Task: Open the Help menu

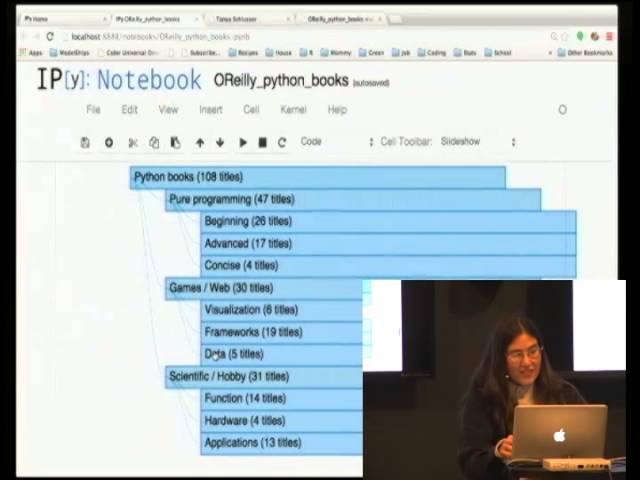Action: coord(337,110)
